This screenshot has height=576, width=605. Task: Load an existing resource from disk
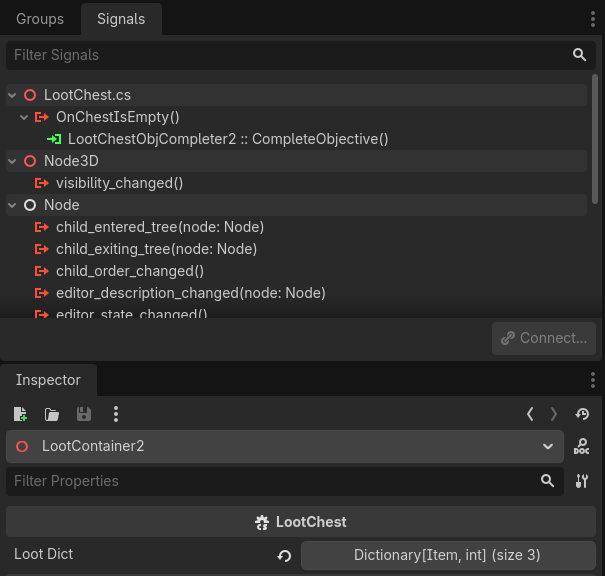tap(52, 414)
